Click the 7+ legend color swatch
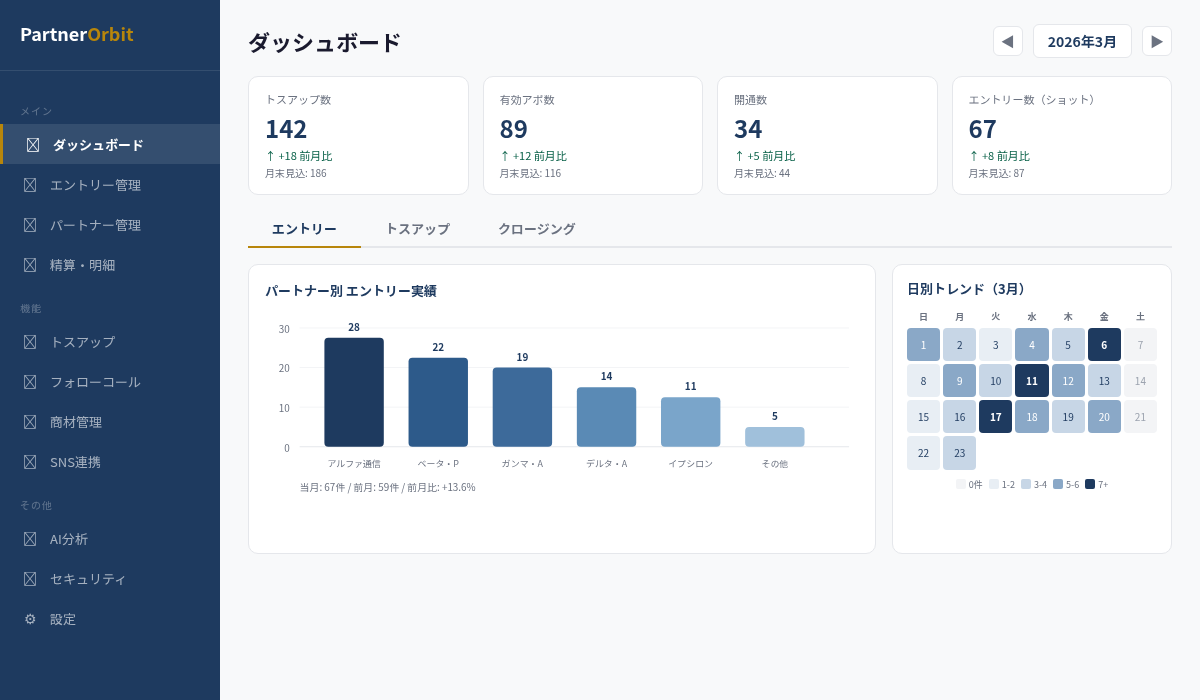This screenshot has height=700, width=1200. [1090, 484]
